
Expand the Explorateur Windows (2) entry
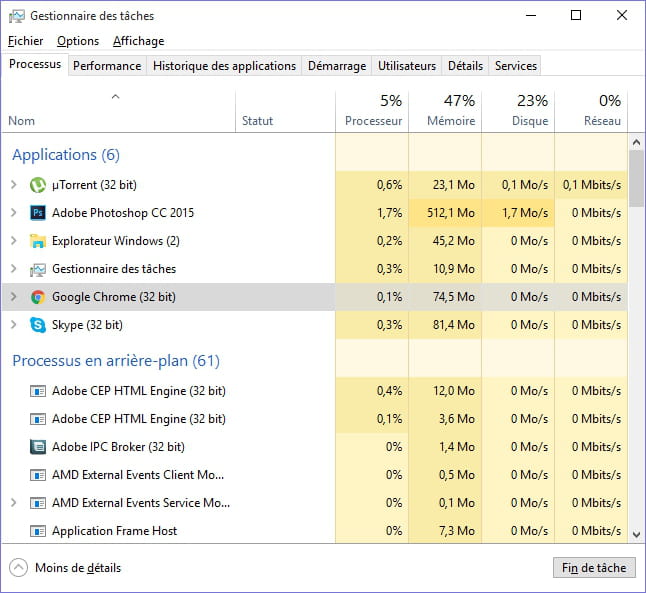point(14,241)
